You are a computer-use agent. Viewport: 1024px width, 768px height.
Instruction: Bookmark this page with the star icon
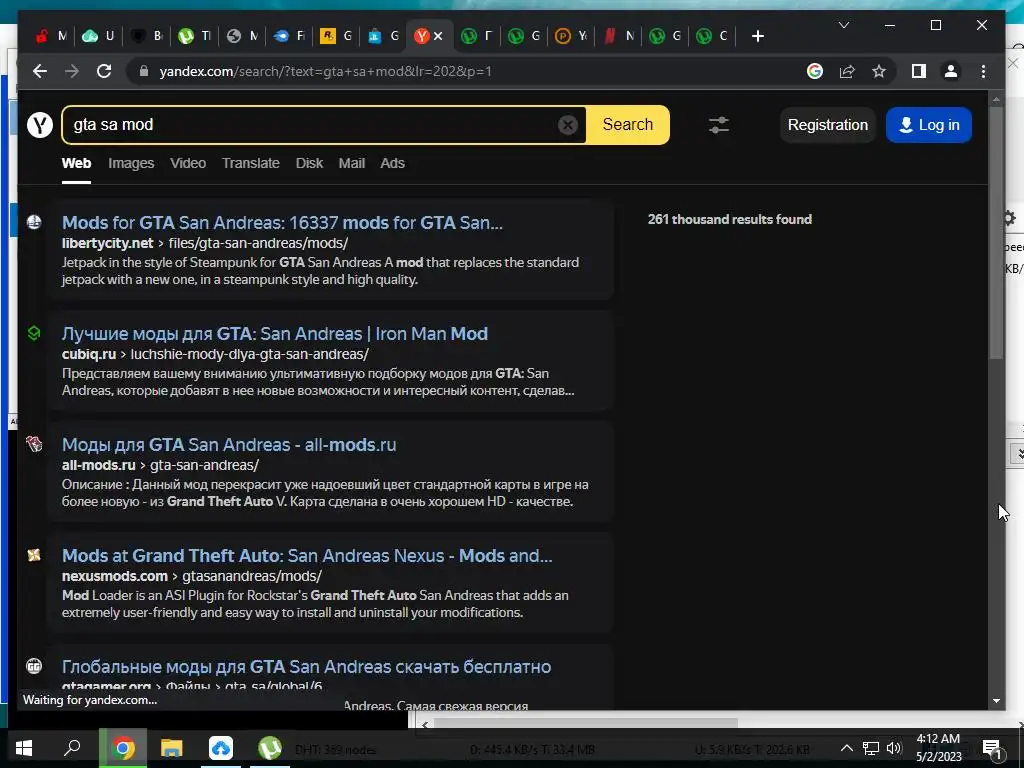tap(879, 71)
